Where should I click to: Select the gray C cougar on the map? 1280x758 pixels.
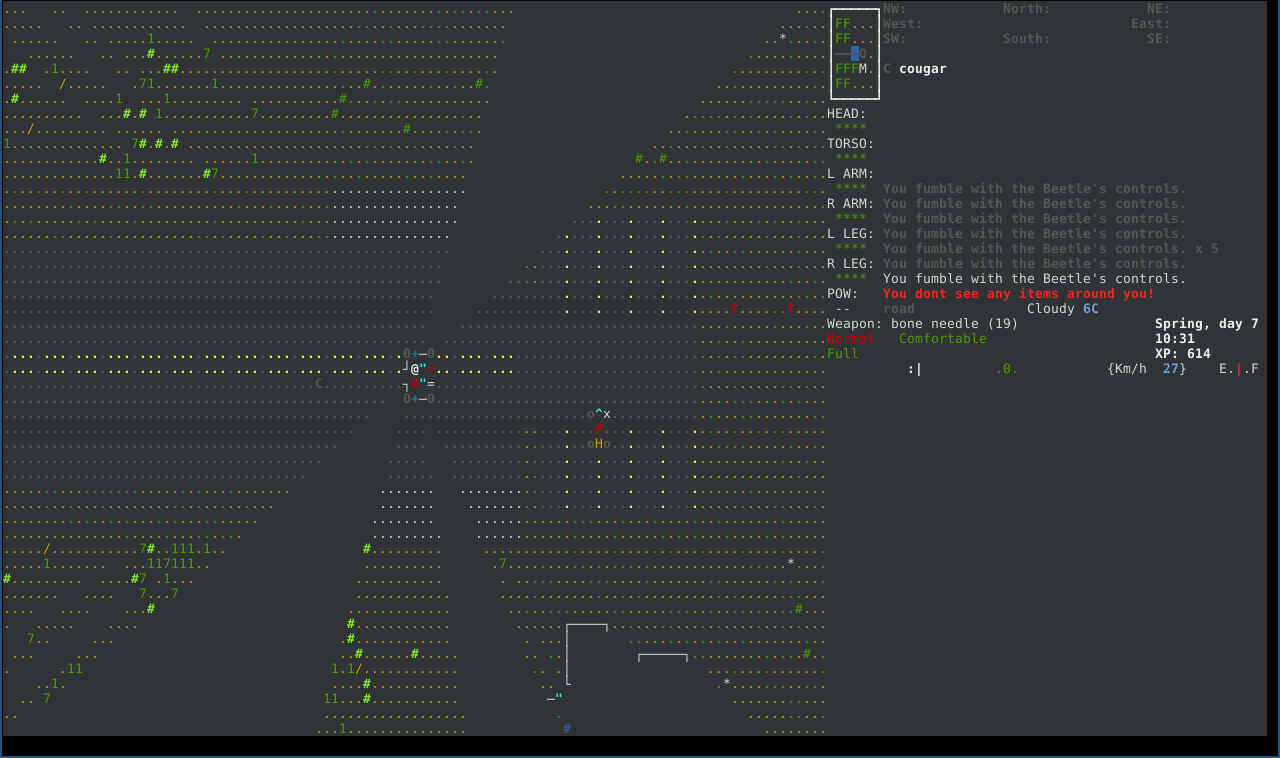[319, 384]
